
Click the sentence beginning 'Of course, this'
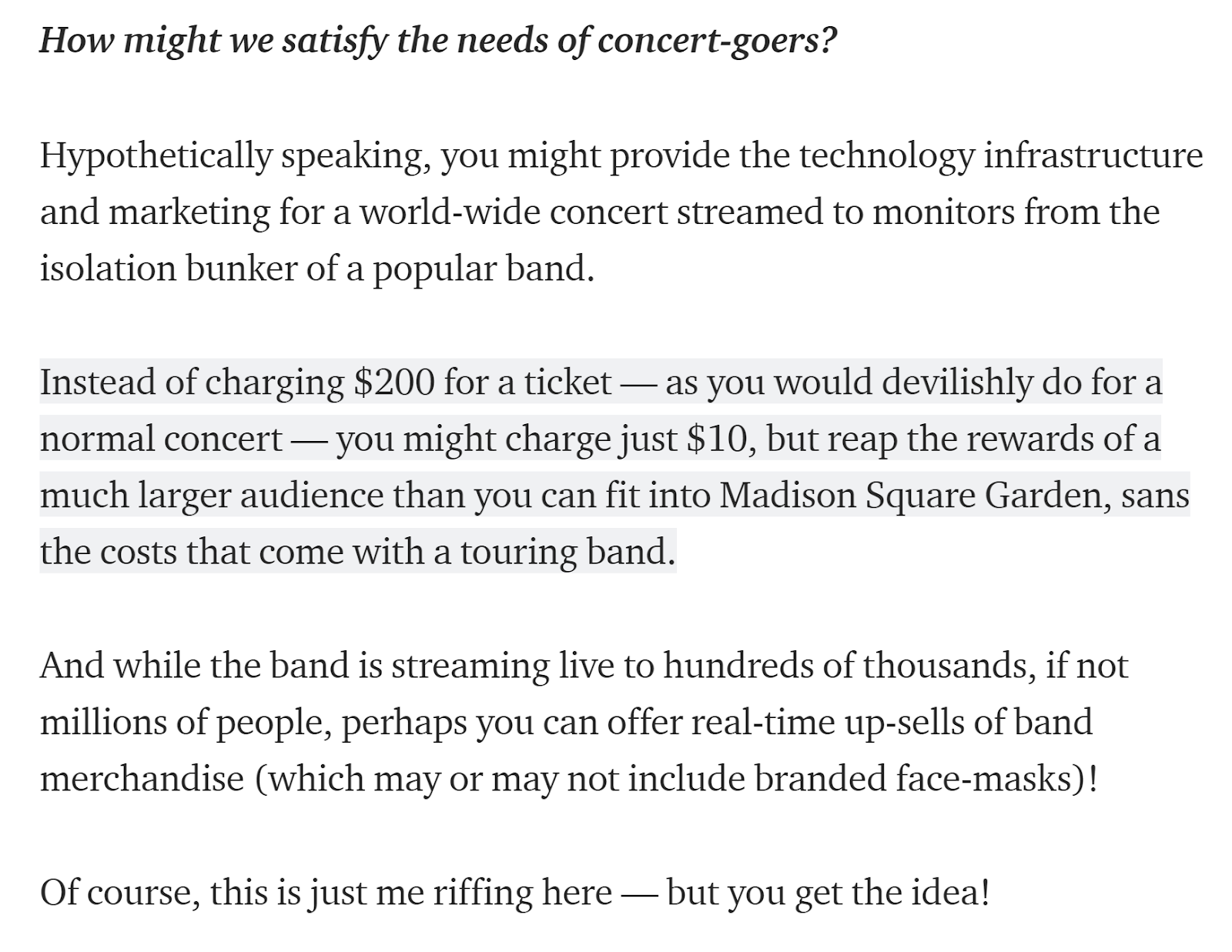click(x=514, y=893)
